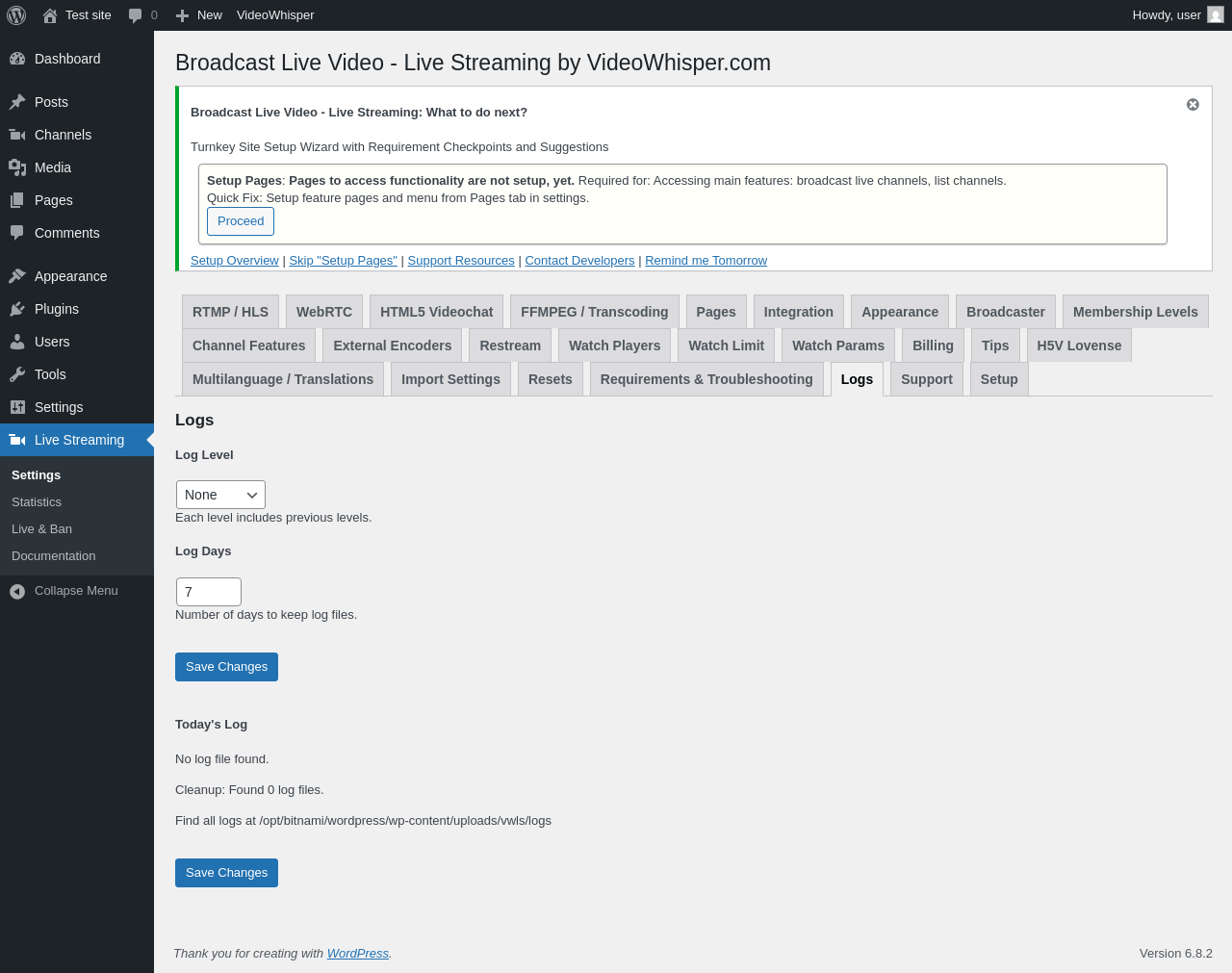This screenshot has height=973, width=1232.
Task: Click the plus New icon in admin bar
Action: click(182, 15)
